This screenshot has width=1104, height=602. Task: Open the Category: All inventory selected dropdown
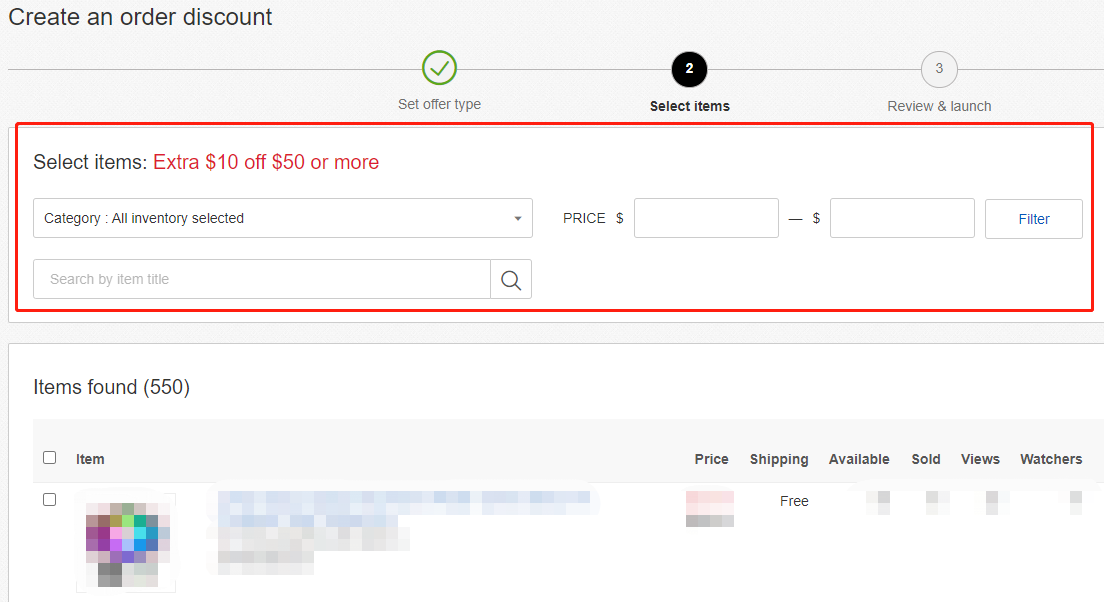282,218
